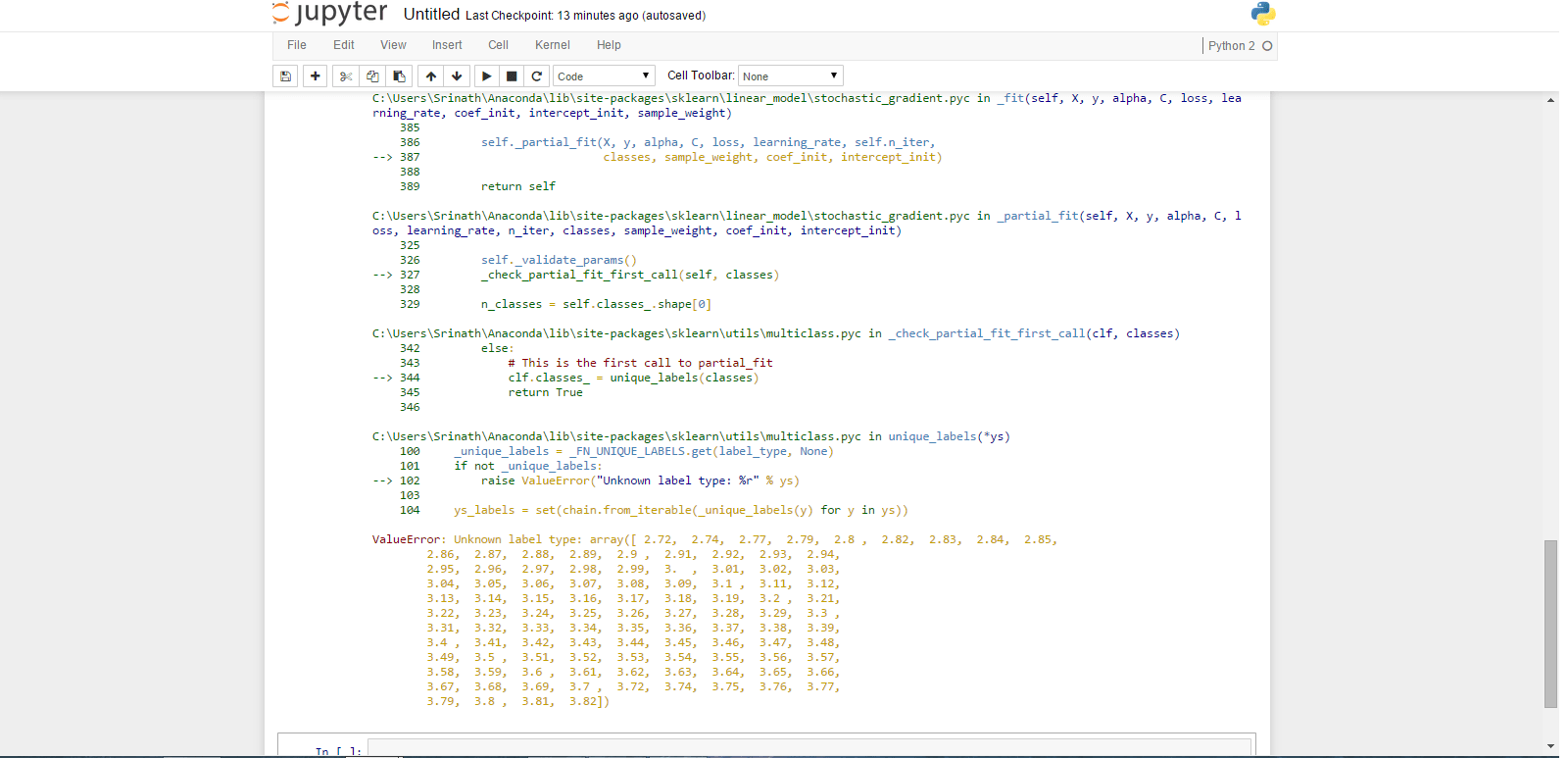This screenshot has height=758, width=1568.
Task: Cut selected cells with scissors icon
Action: [x=346, y=76]
